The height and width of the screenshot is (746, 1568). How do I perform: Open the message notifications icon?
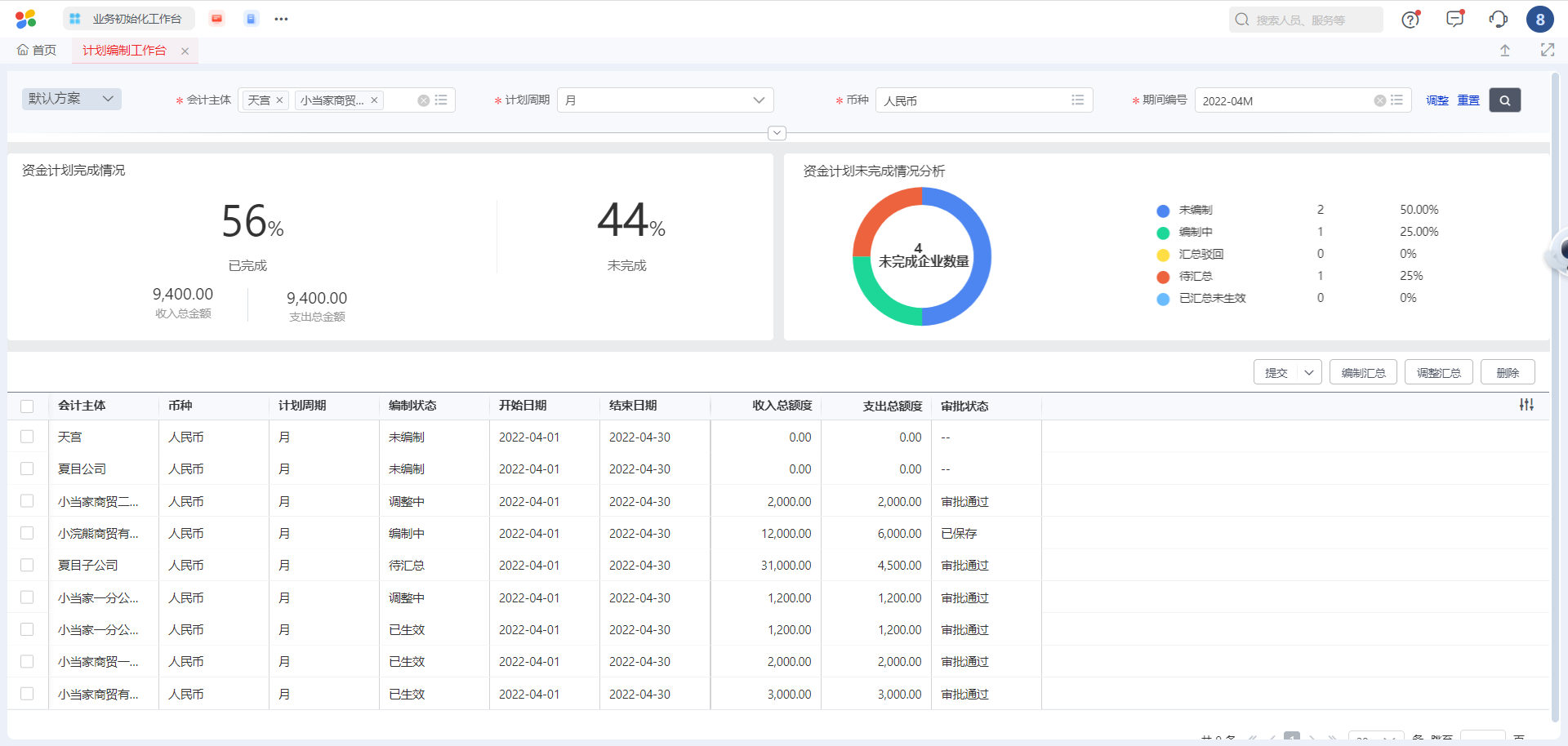coord(1455,19)
